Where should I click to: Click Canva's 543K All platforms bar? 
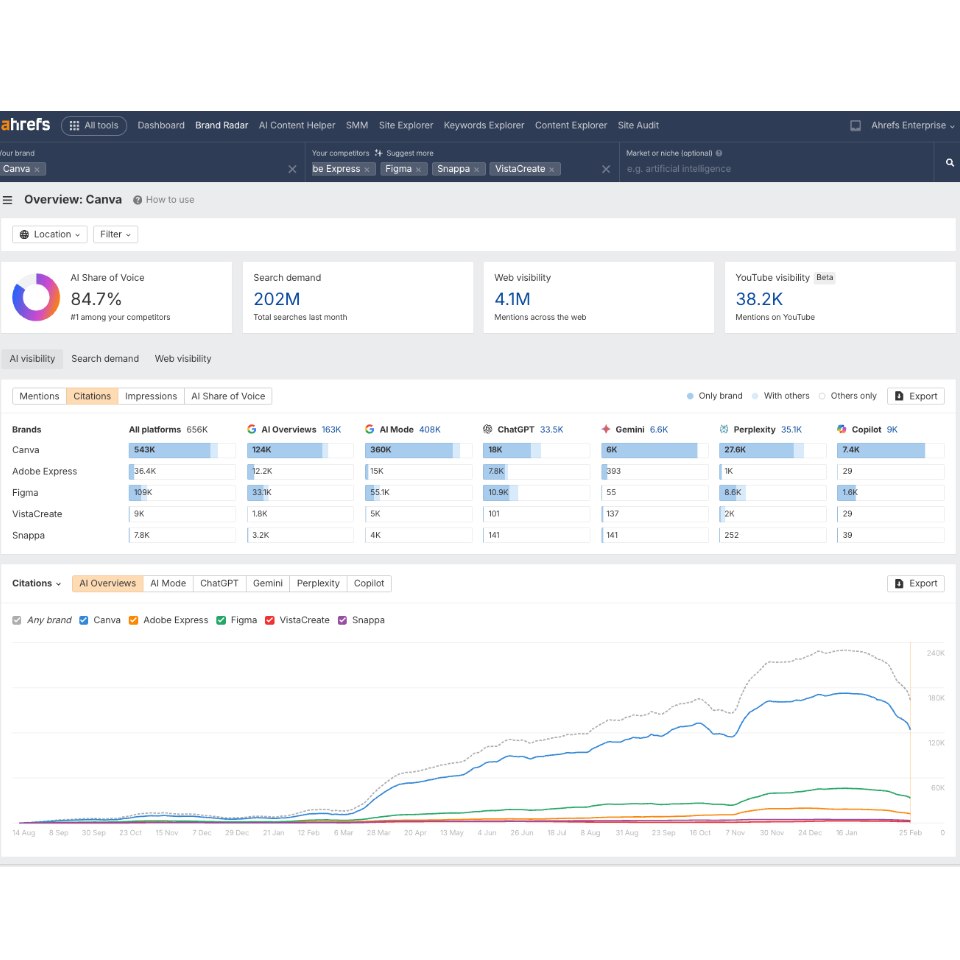coord(182,450)
